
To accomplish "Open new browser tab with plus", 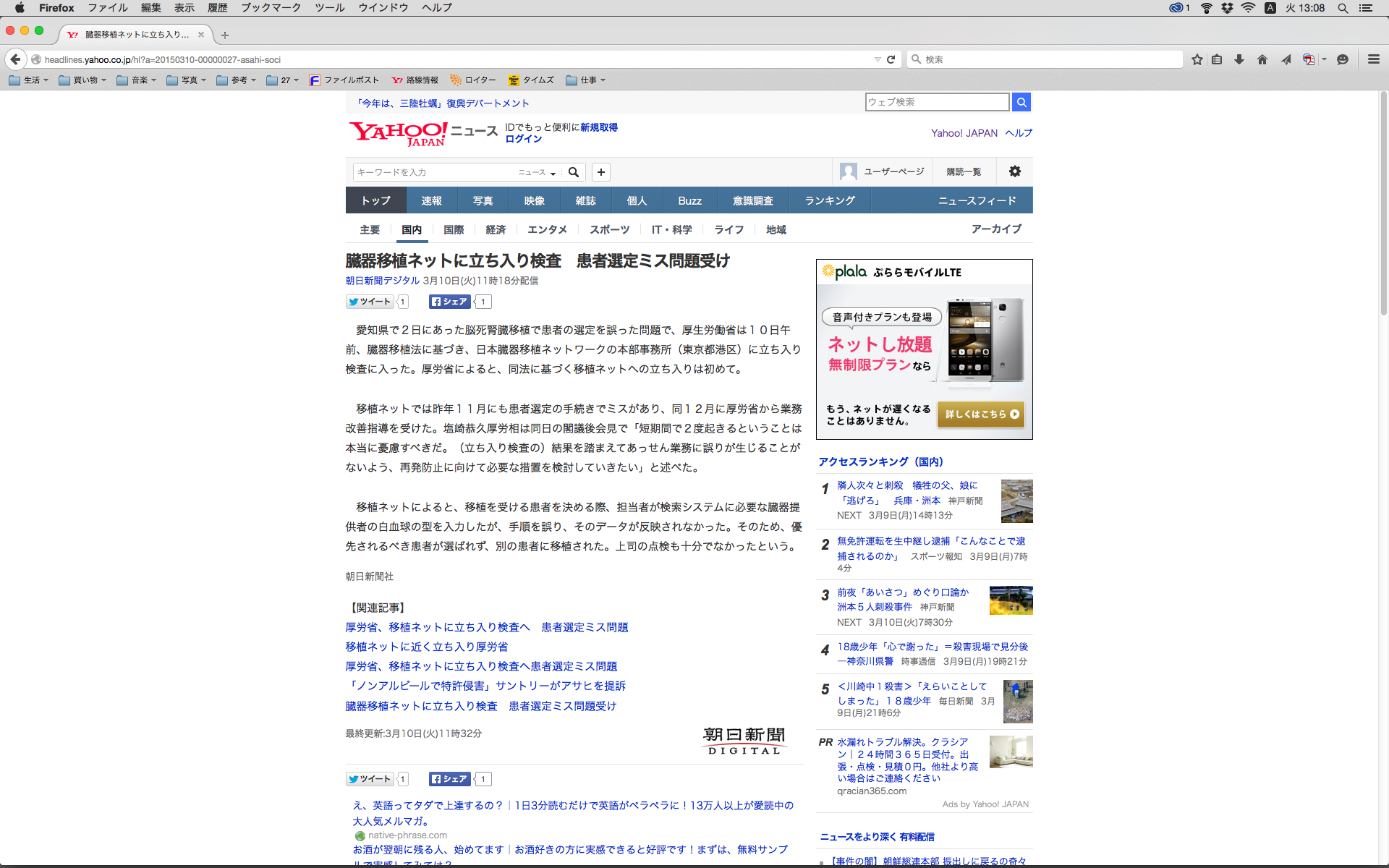I will point(225,35).
